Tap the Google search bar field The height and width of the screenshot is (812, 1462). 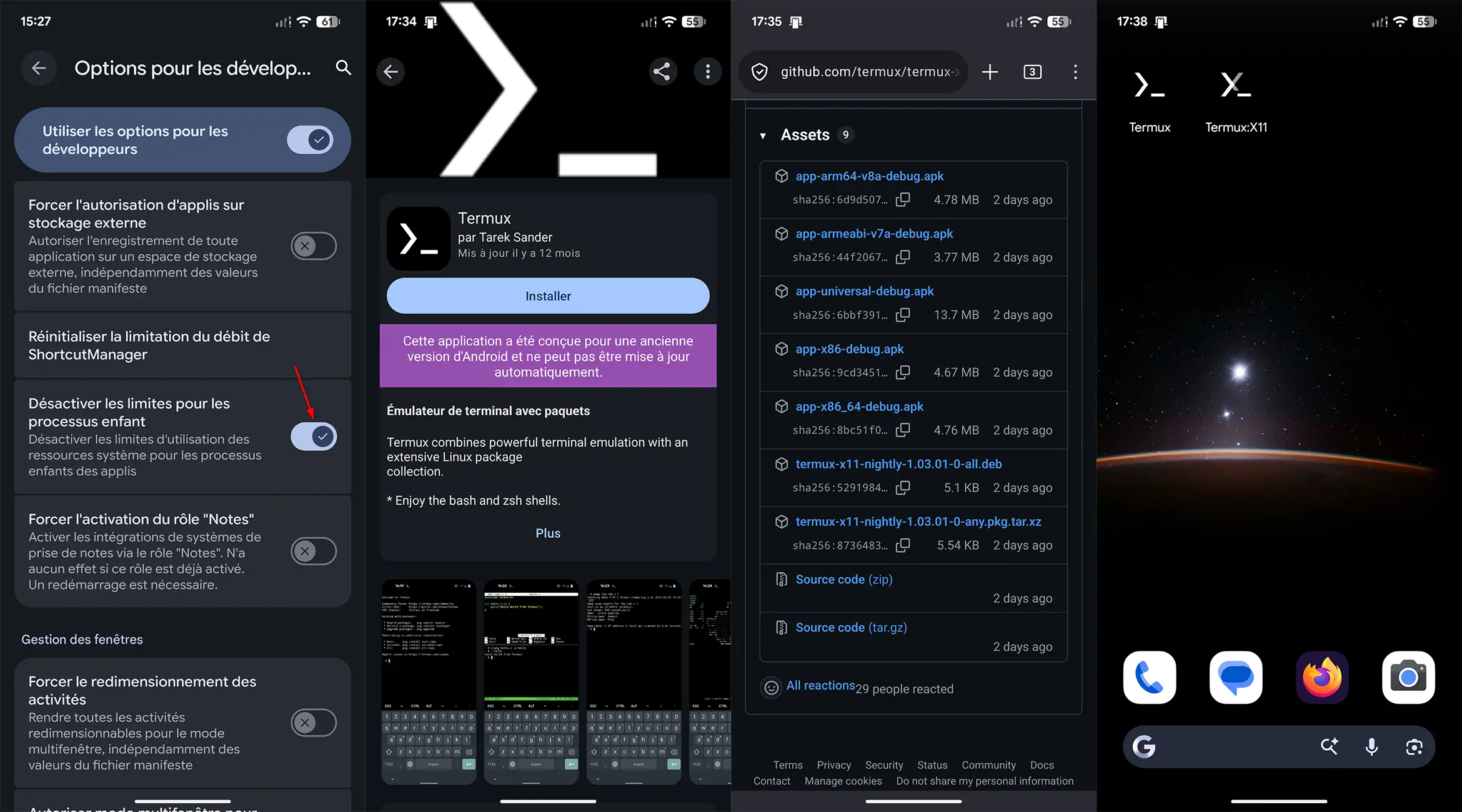(1278, 746)
